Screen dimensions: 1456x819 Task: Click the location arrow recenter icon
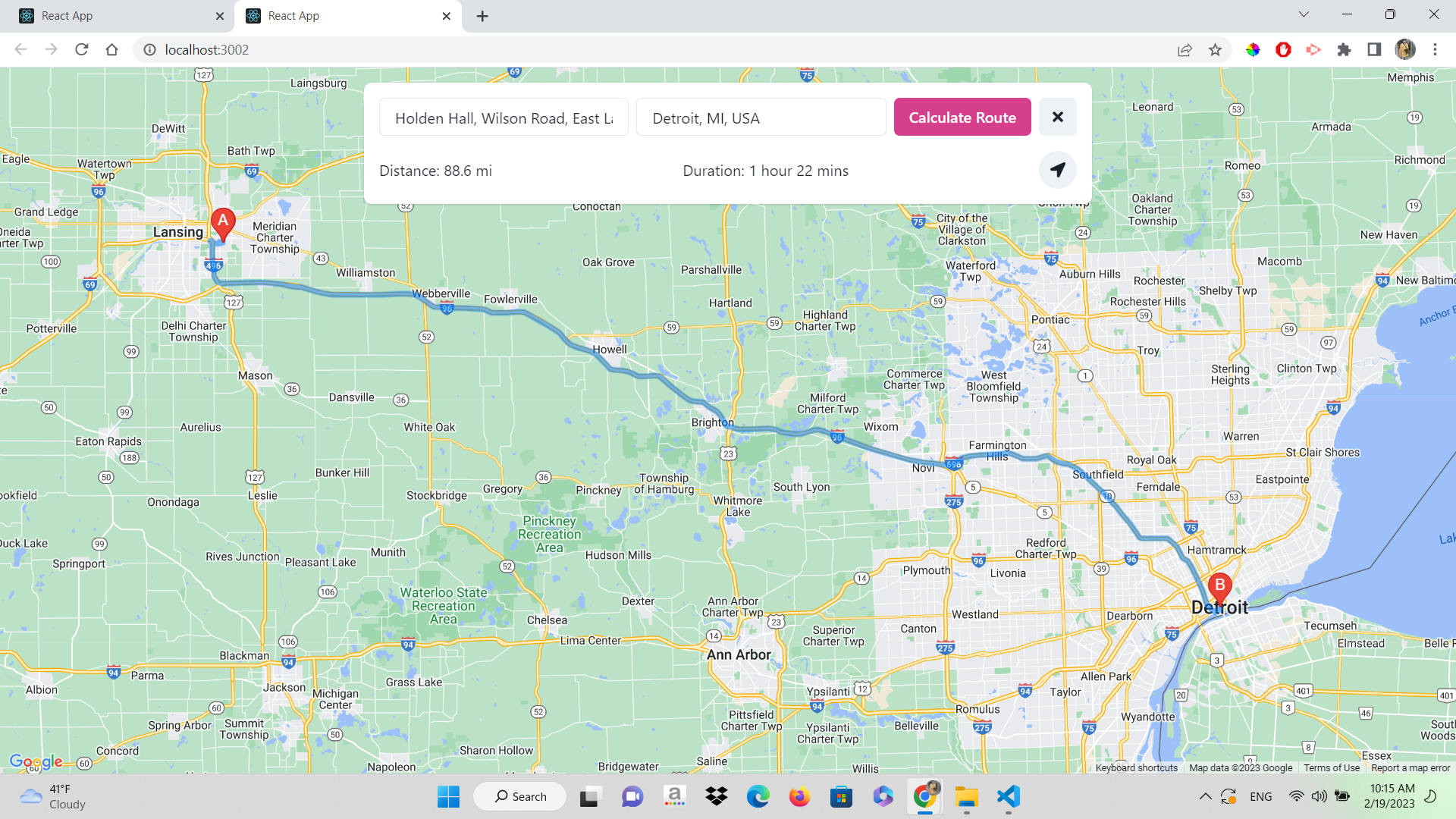[1057, 170]
